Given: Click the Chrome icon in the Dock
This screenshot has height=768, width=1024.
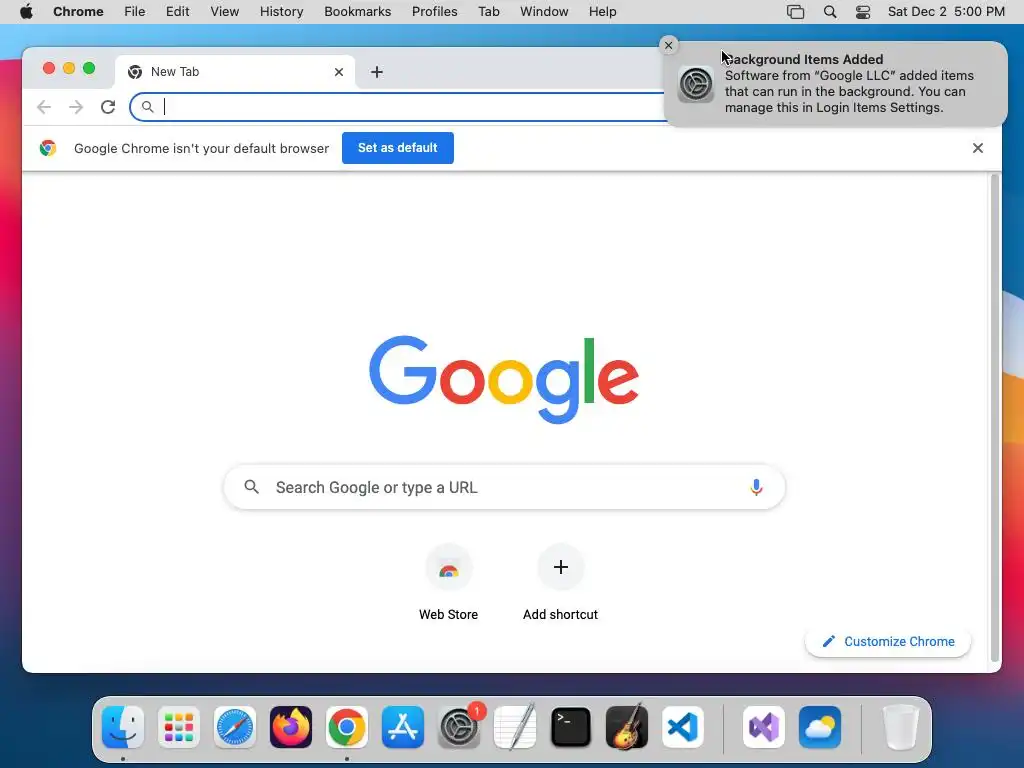Looking at the screenshot, I should (347, 727).
